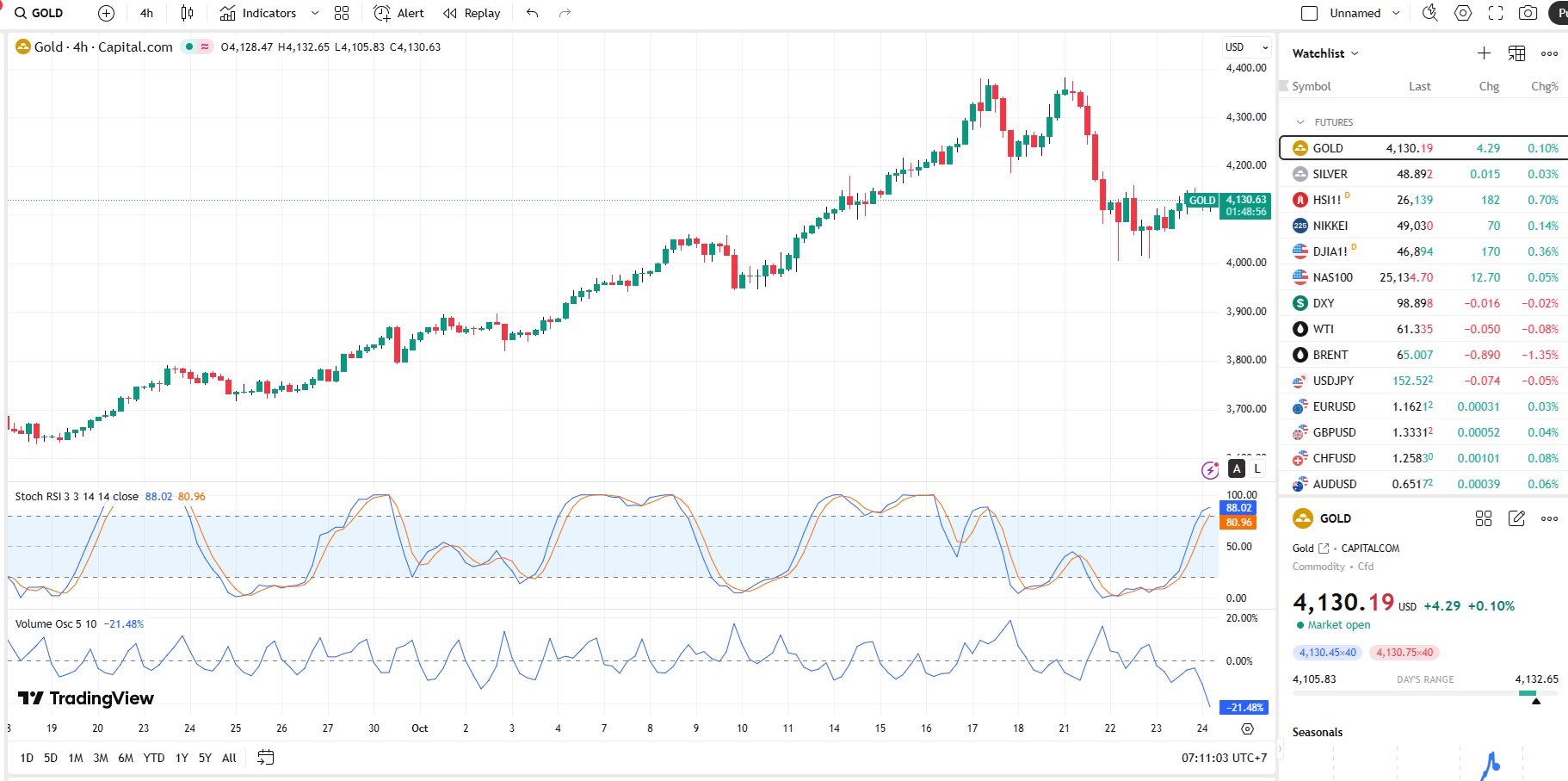Enter fullscreen mode from top toolbar
This screenshot has width=1568, height=781.
click(x=1496, y=13)
